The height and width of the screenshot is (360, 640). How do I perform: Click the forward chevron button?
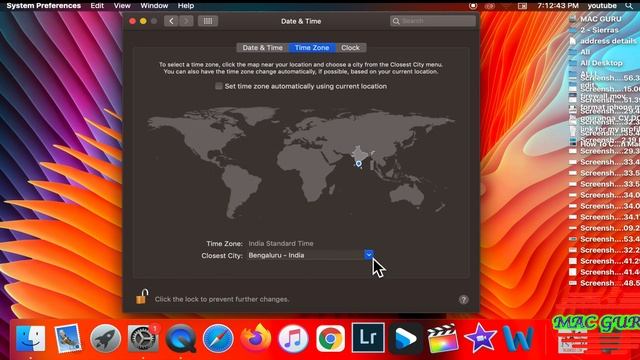coord(186,21)
